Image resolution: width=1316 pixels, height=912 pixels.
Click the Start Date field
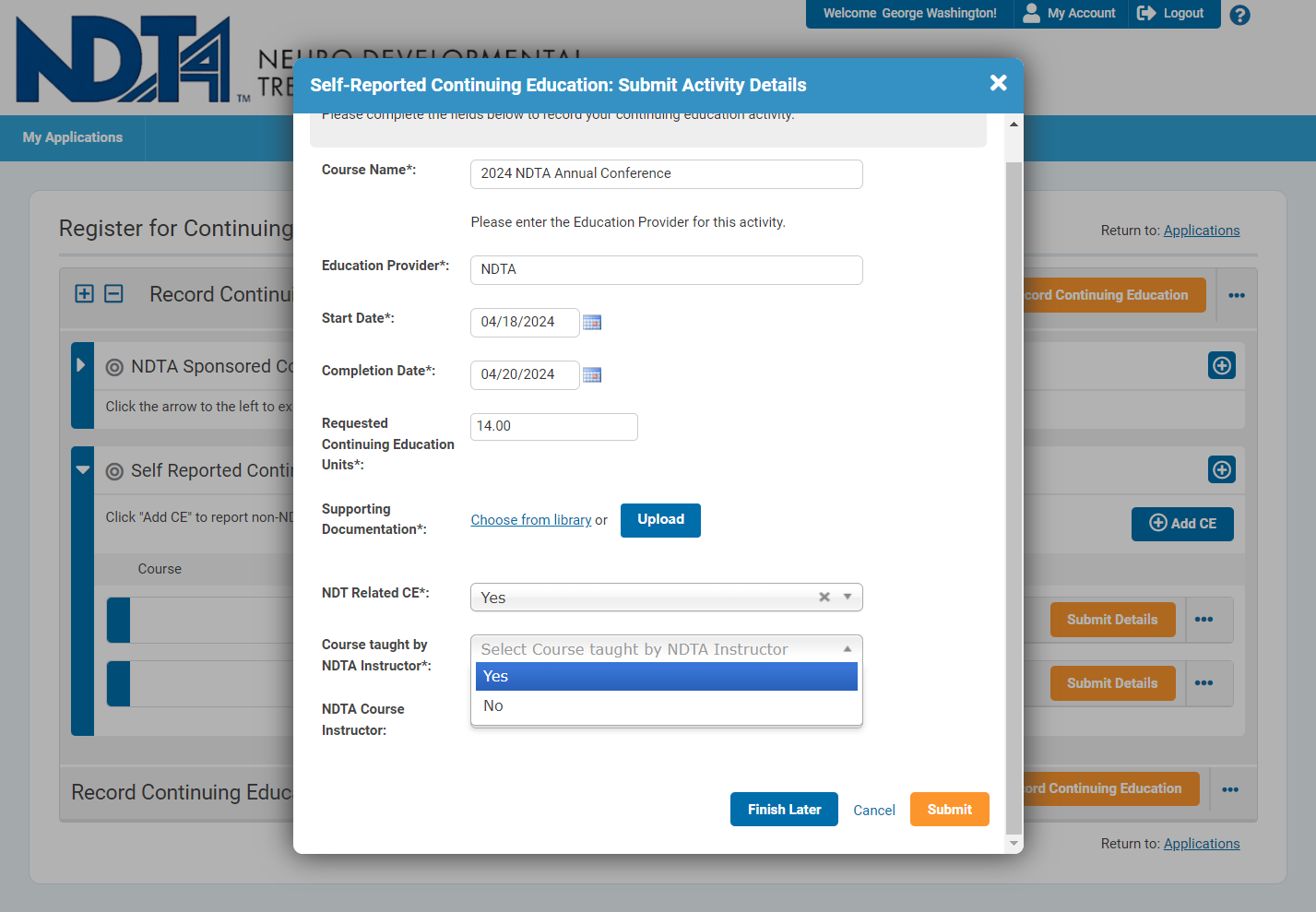pyautogui.click(x=525, y=322)
